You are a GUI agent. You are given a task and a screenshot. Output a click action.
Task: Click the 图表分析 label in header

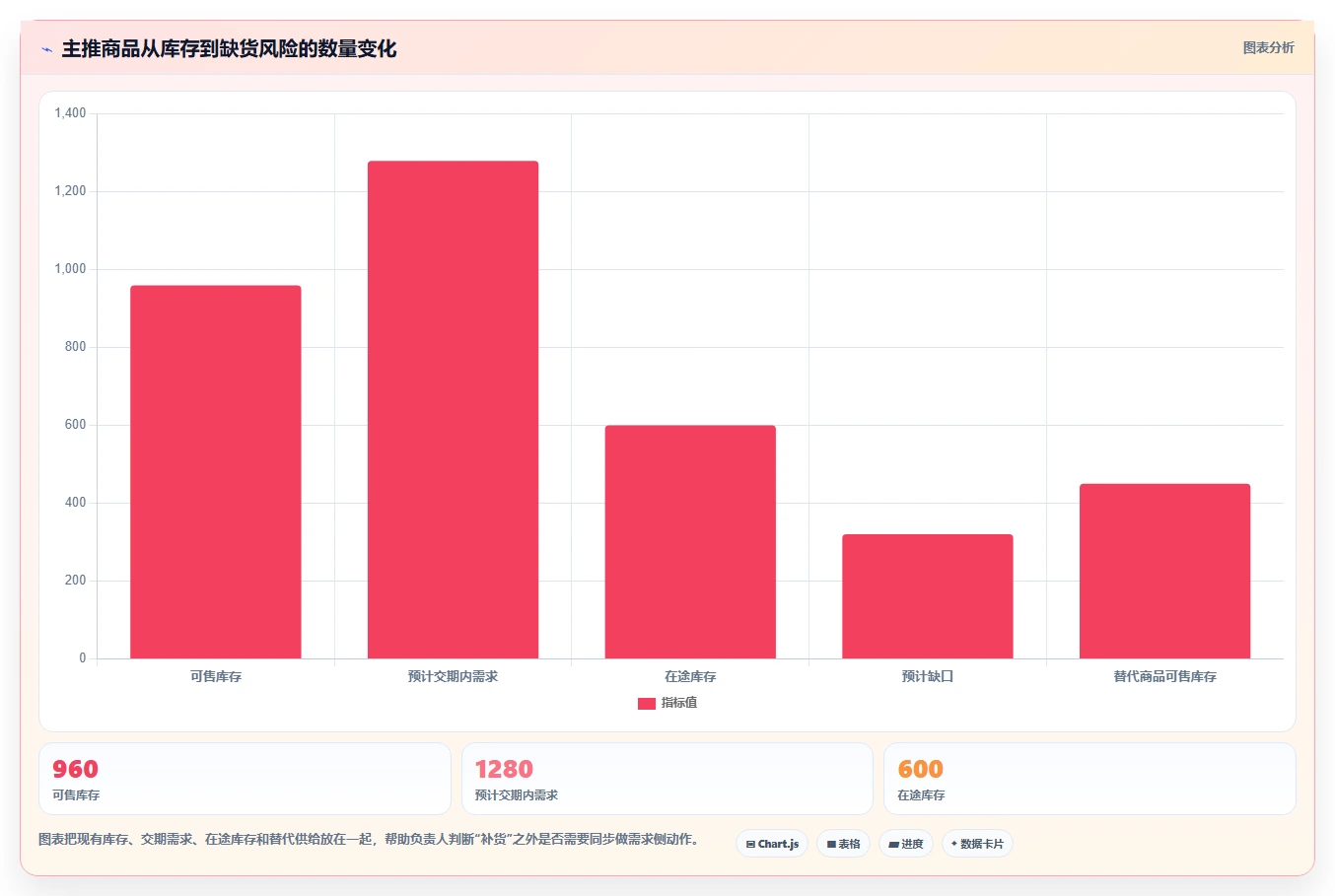click(x=1268, y=47)
